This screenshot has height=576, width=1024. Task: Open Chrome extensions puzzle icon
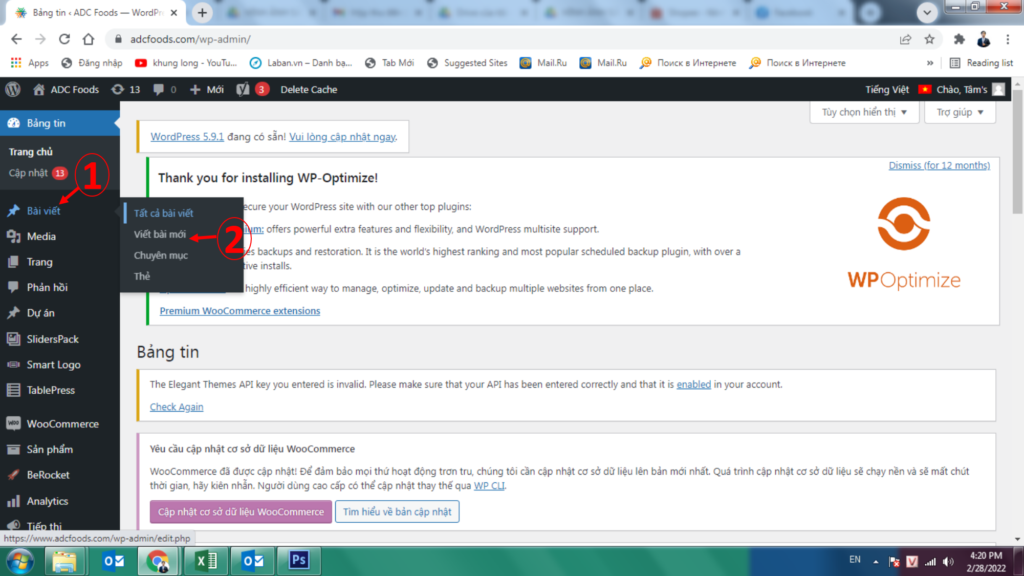(x=959, y=39)
